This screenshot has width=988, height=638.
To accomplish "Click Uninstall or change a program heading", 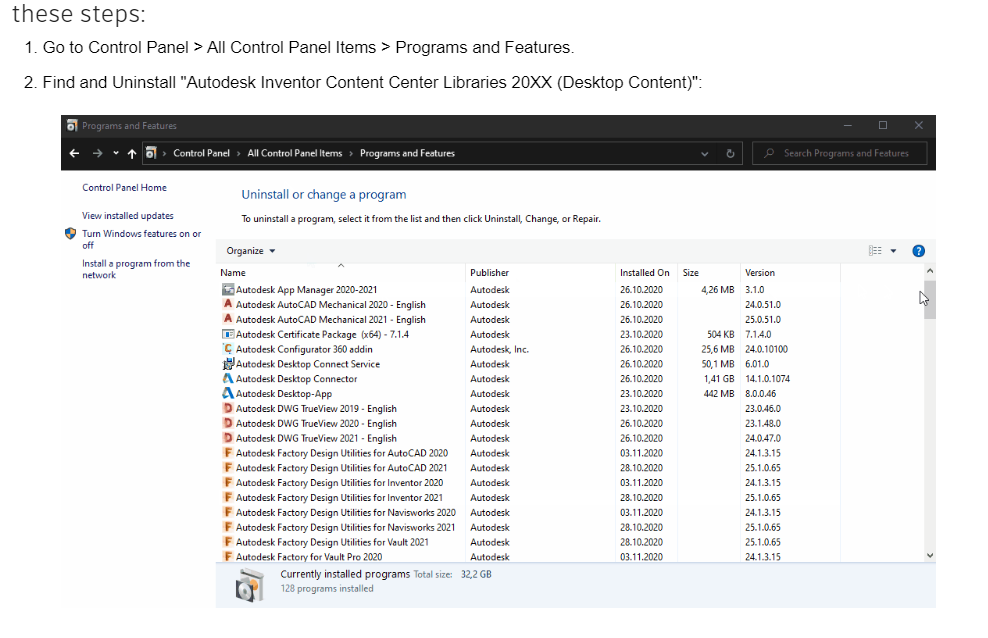I will click(324, 195).
